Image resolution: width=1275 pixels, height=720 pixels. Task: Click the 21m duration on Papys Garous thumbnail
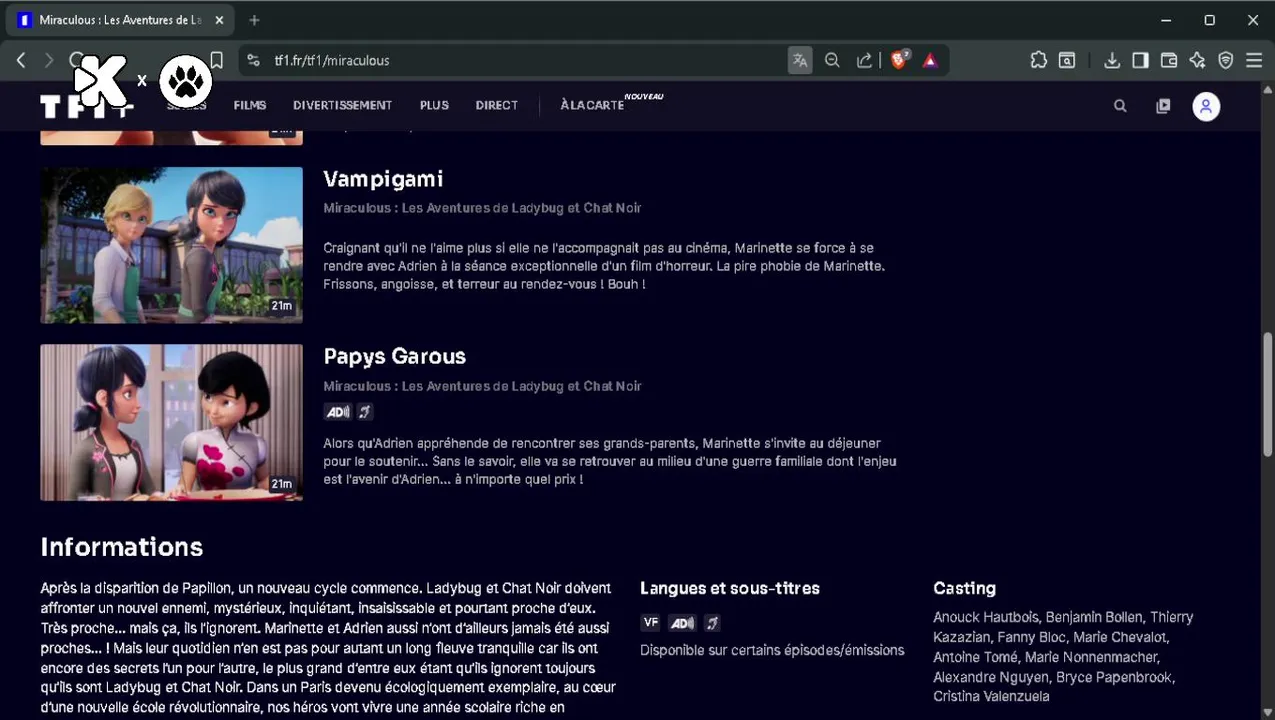point(281,484)
